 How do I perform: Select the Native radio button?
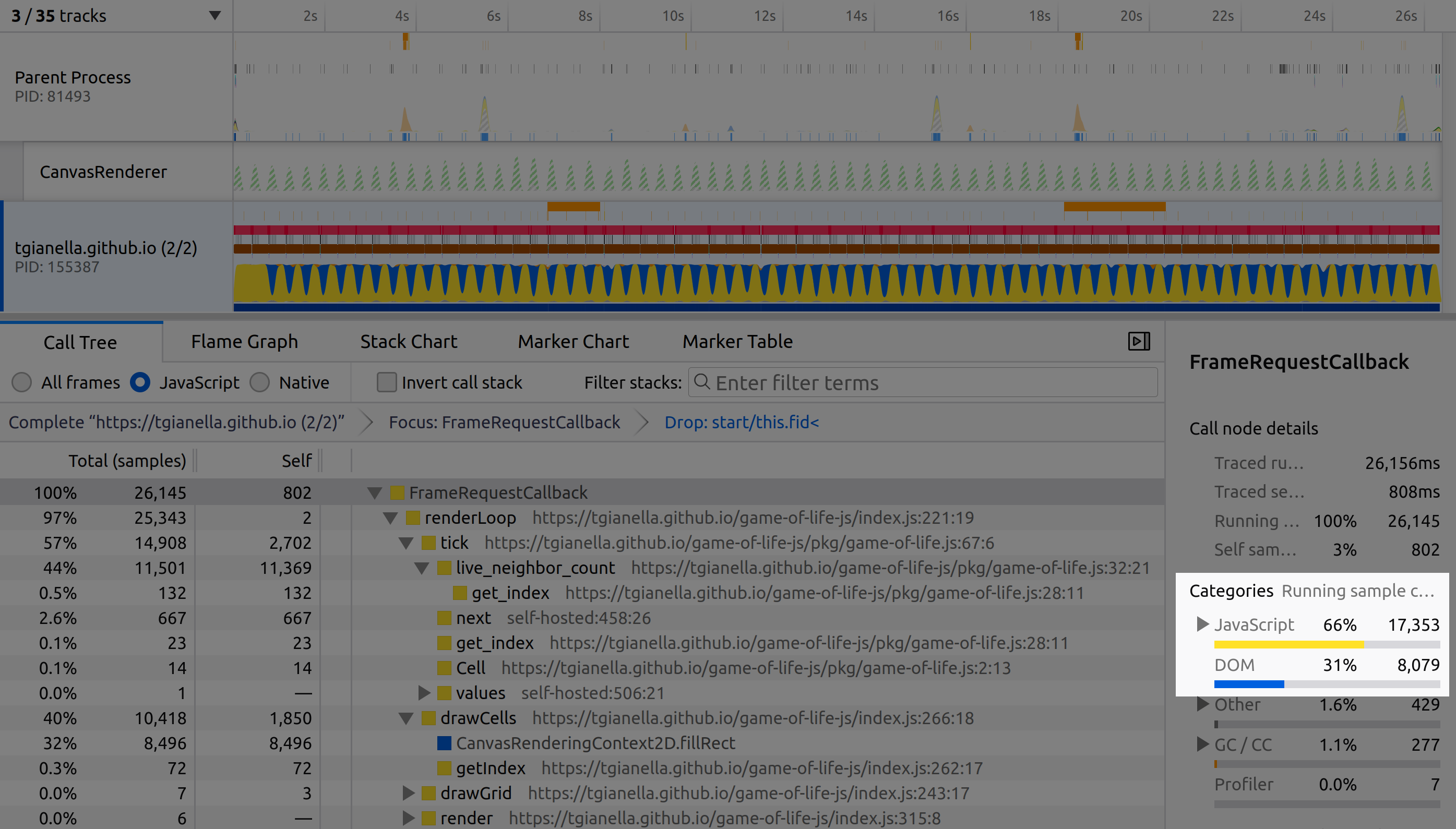point(260,382)
